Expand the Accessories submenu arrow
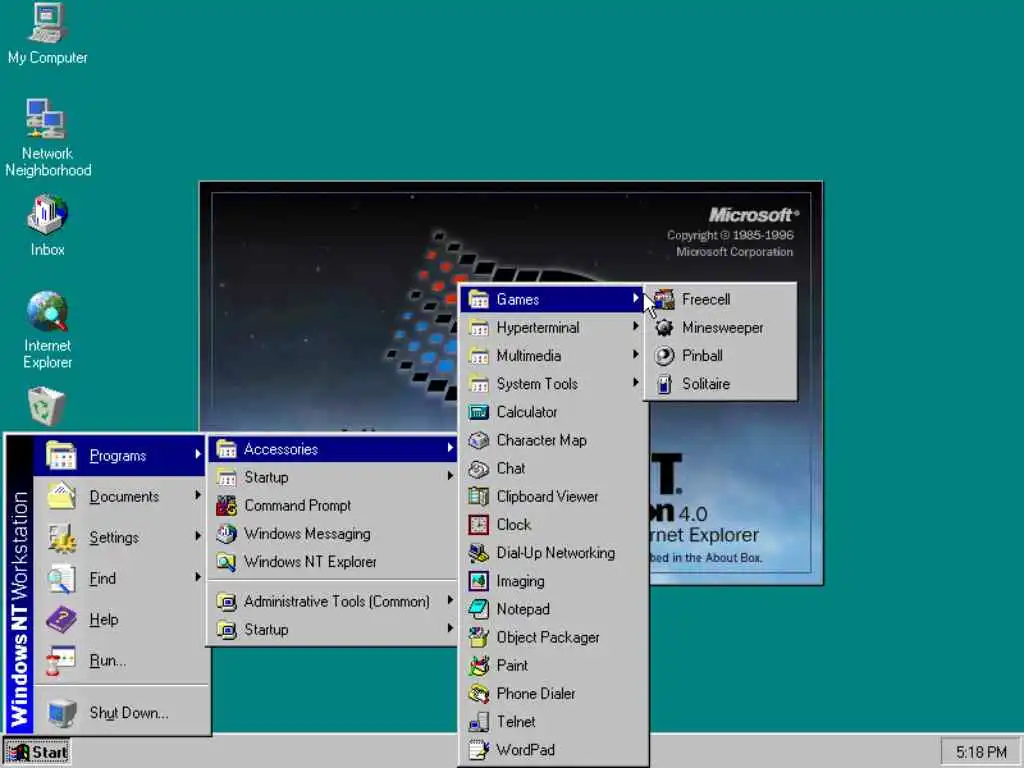This screenshot has height=768, width=1024. click(450, 447)
